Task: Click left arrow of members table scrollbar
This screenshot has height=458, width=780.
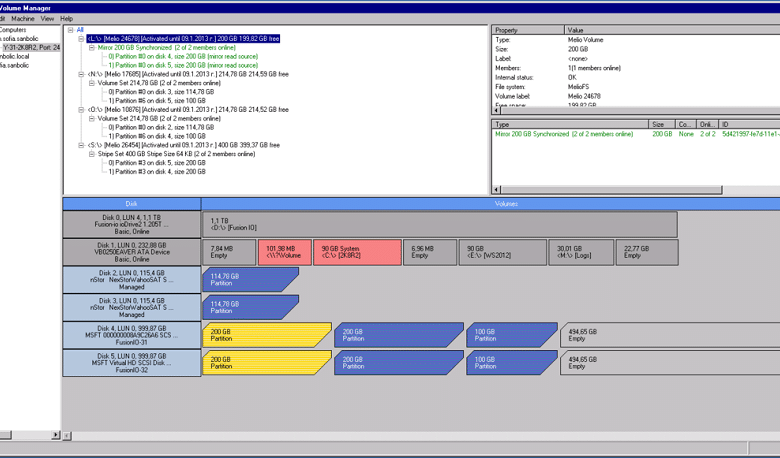Action: tap(496, 189)
